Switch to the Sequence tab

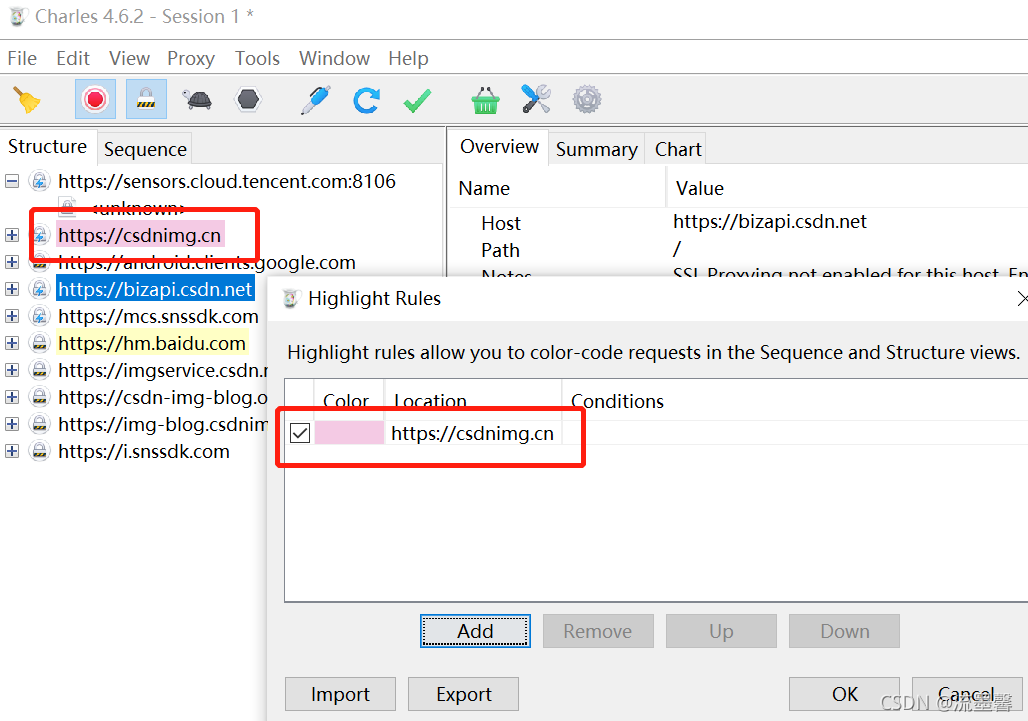coord(145,149)
